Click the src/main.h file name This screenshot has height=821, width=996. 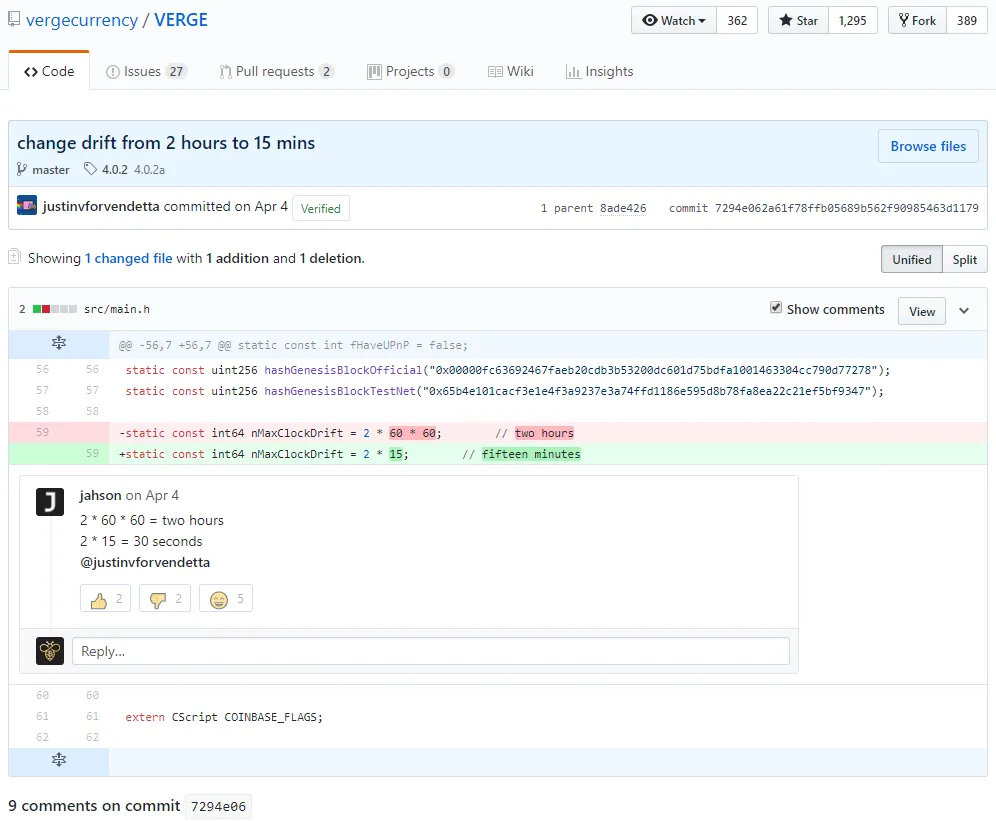click(117, 309)
